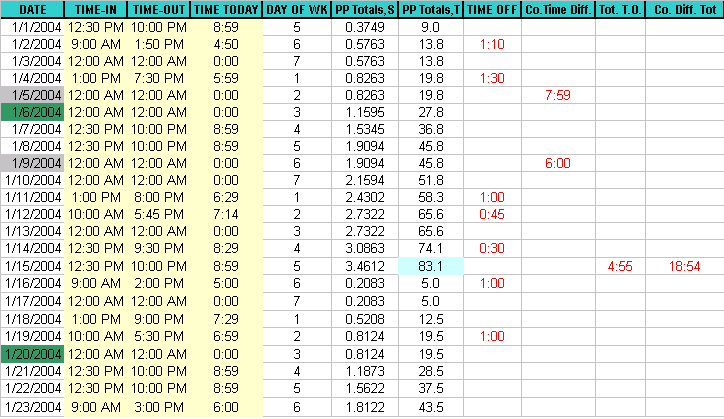724x419 pixels.
Task: Select the Co. Diff. Tot column header
Action: tap(685, 9)
